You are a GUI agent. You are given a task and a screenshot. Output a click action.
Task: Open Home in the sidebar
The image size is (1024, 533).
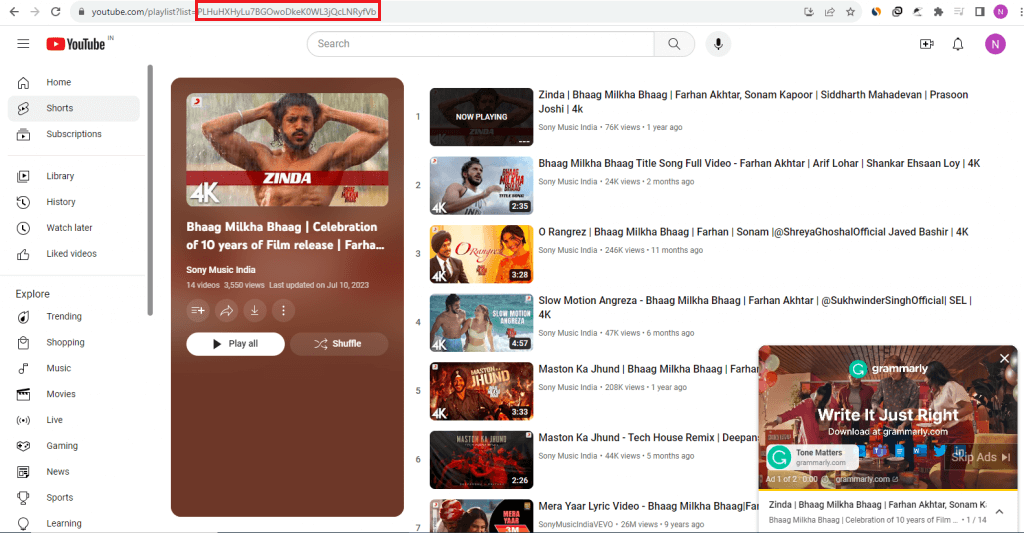coord(74,82)
